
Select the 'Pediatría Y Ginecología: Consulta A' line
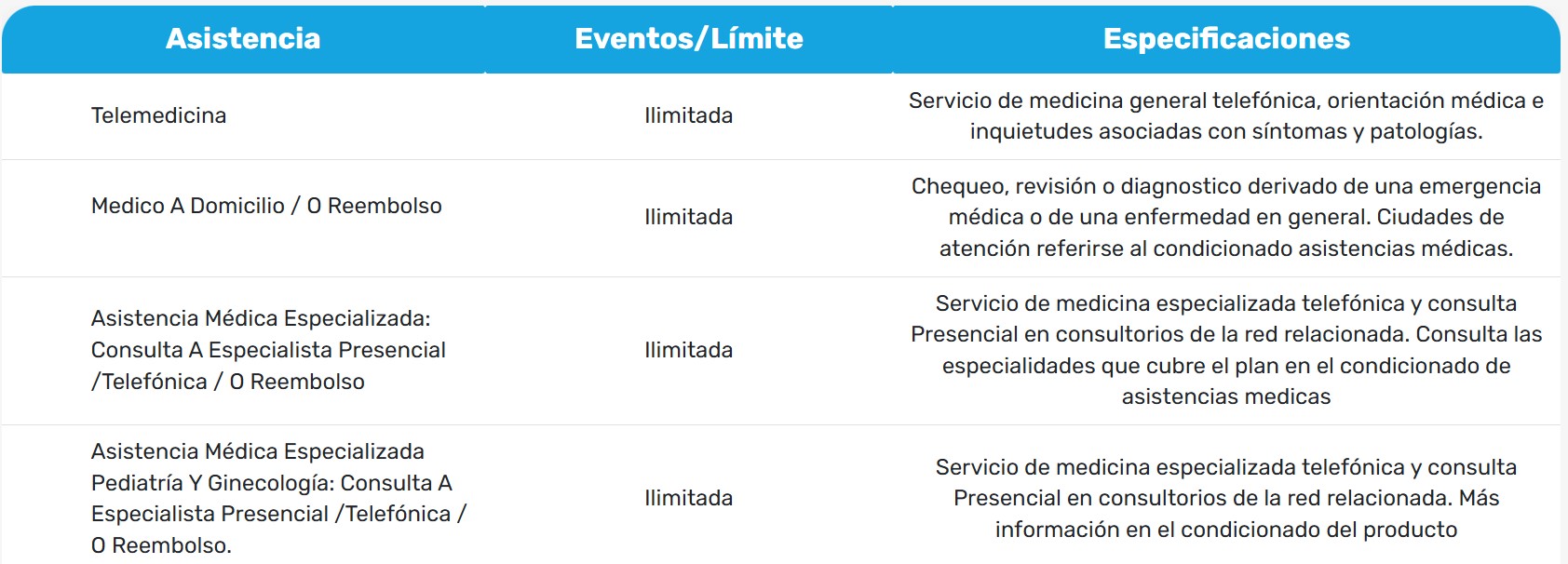tap(271, 483)
